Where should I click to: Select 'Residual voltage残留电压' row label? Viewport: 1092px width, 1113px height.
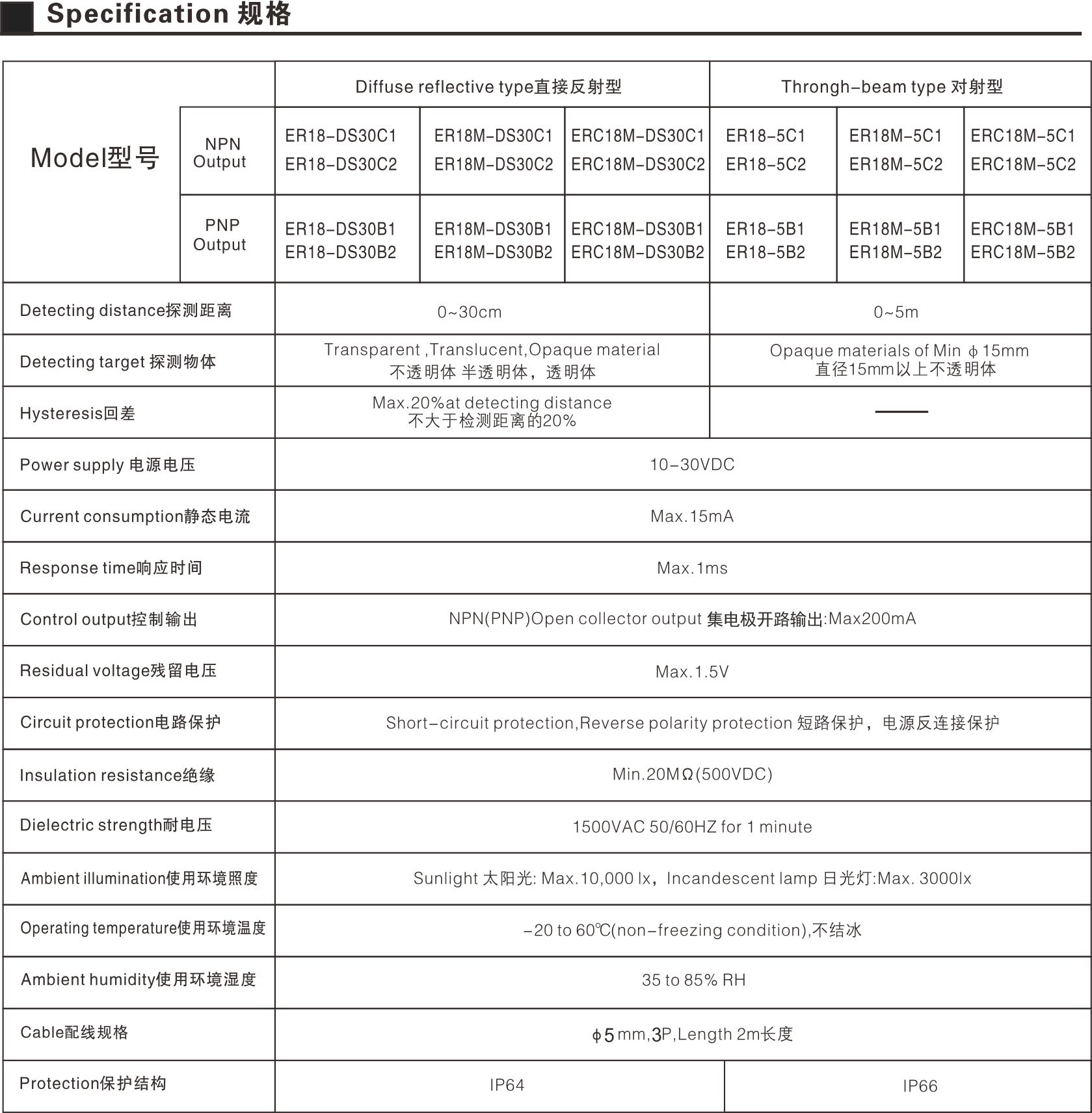pos(118,671)
